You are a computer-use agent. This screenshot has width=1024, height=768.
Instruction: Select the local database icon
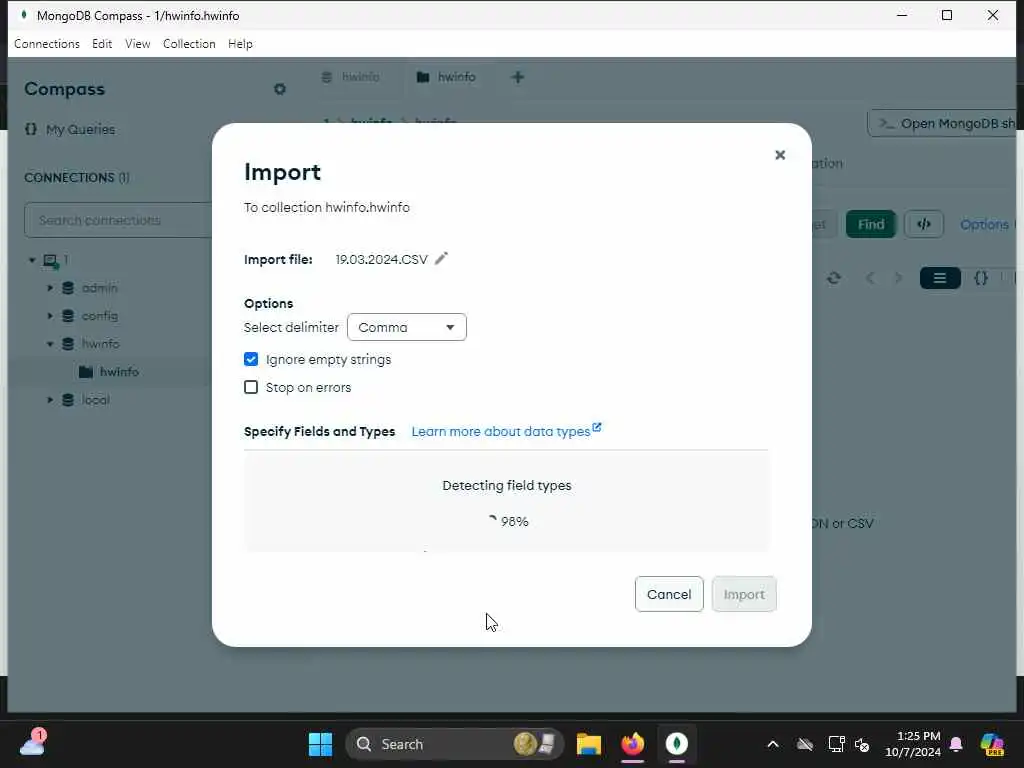click(x=68, y=400)
